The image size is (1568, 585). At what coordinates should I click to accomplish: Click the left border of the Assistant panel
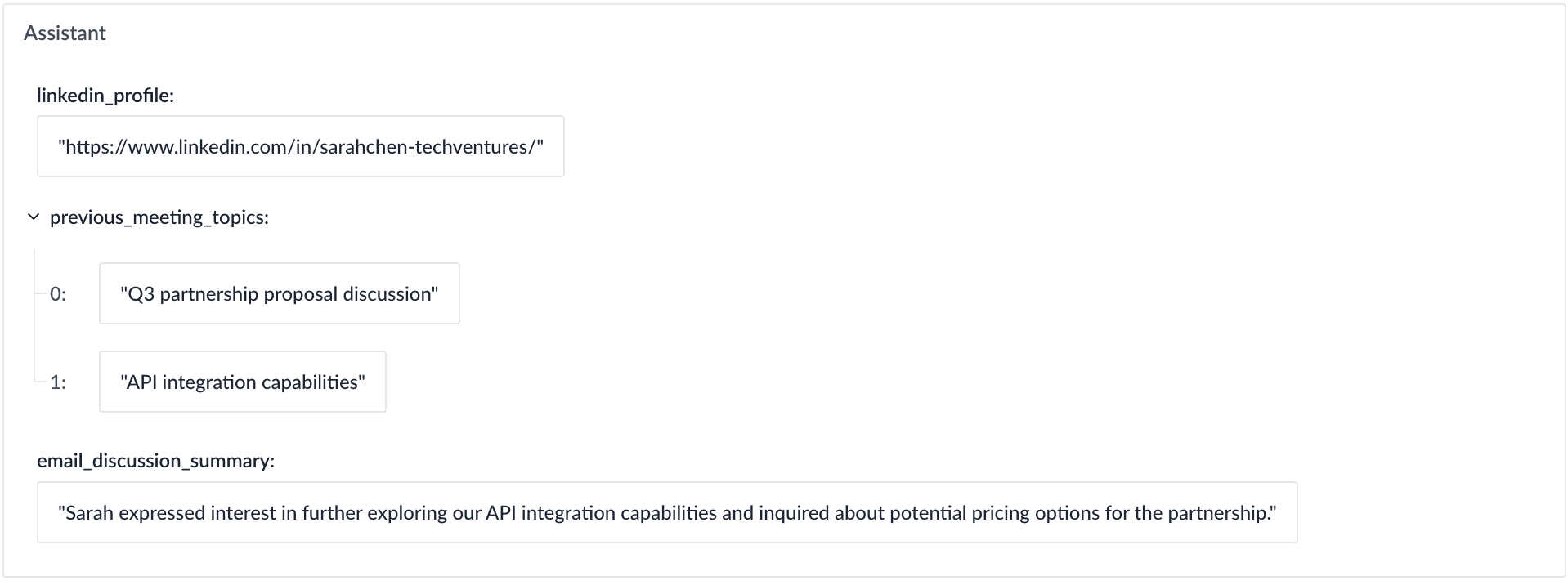point(5,292)
